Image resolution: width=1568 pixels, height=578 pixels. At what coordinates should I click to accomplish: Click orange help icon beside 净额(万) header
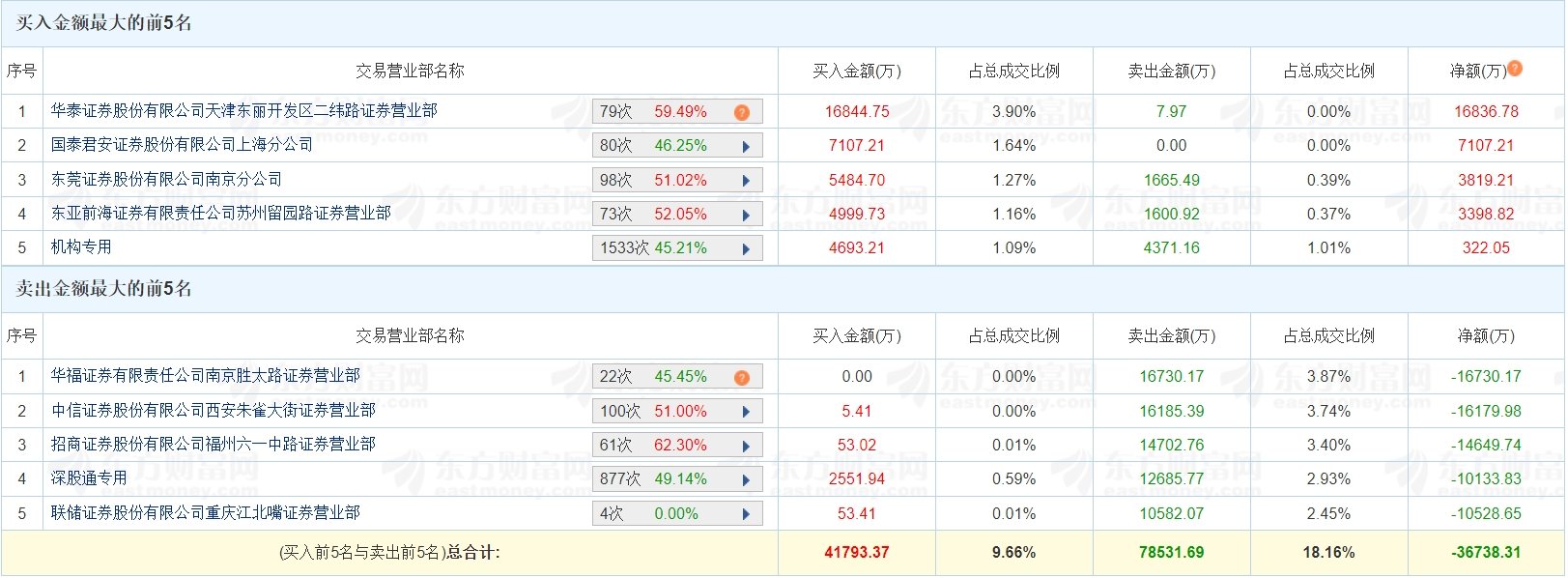(1515, 68)
